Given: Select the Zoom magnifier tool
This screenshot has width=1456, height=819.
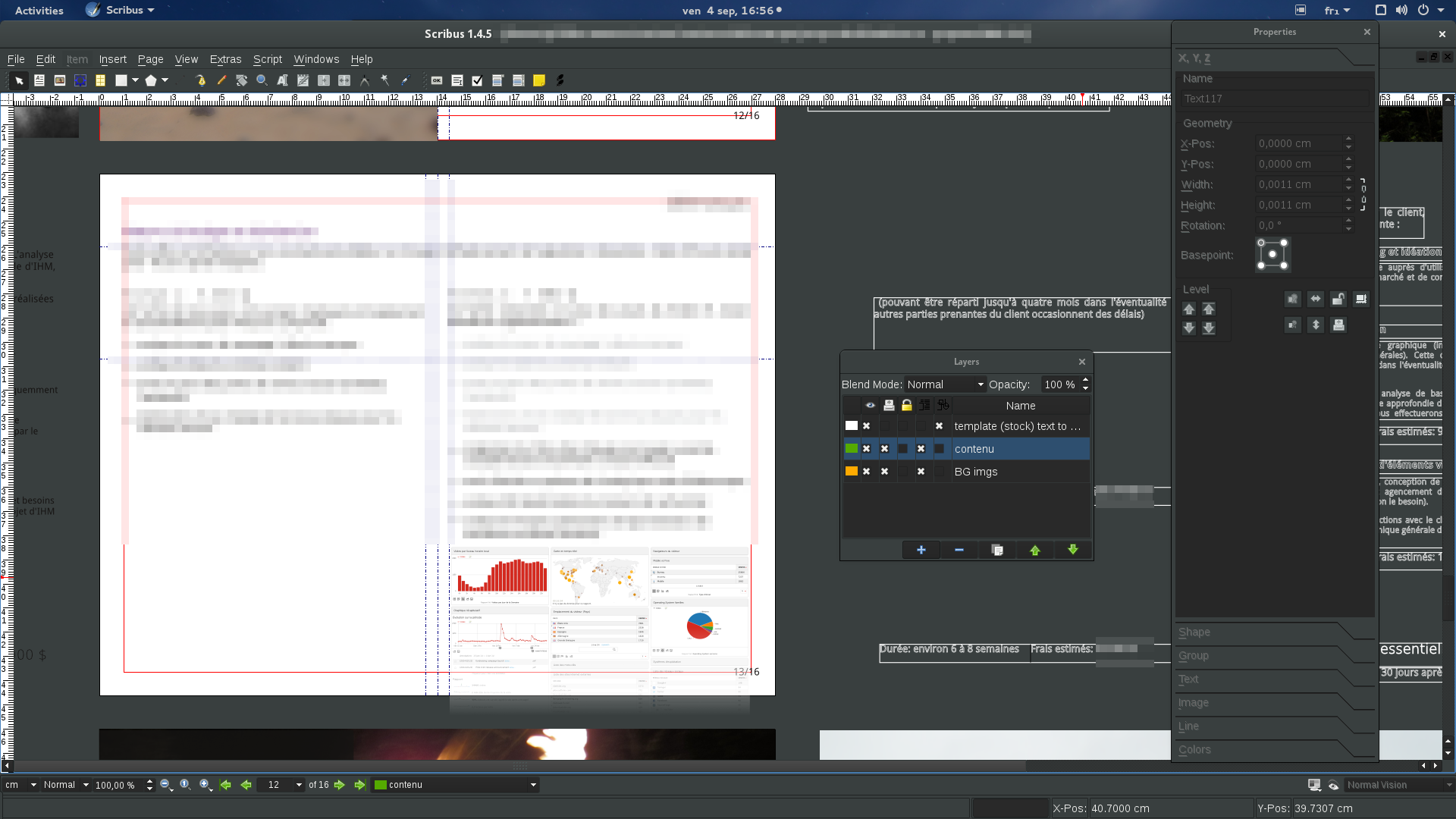Looking at the screenshot, I should 262,80.
